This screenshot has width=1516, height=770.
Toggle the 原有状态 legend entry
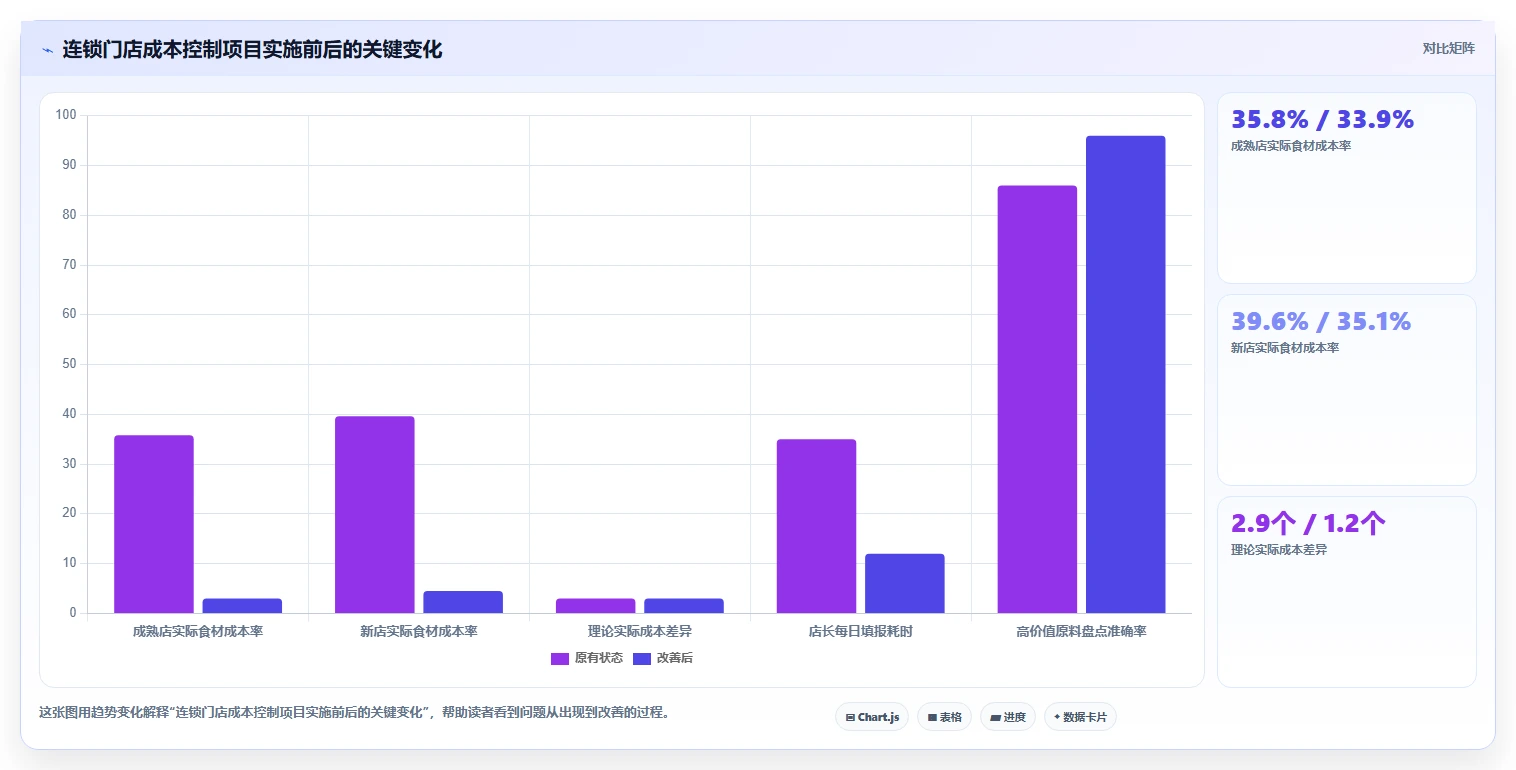click(x=587, y=658)
